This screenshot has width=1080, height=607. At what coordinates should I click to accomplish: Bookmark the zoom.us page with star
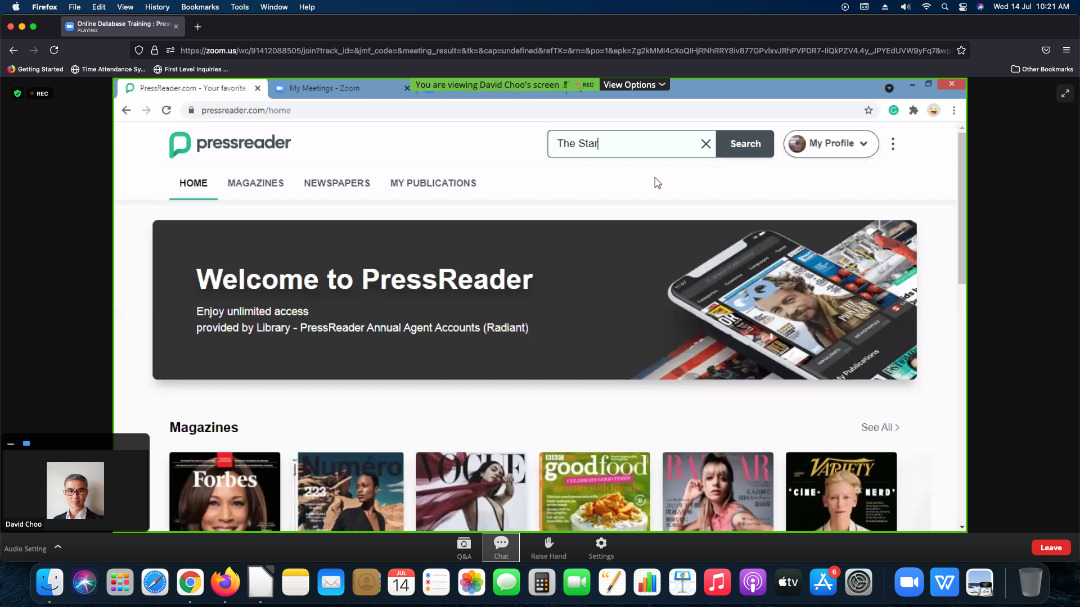point(962,50)
